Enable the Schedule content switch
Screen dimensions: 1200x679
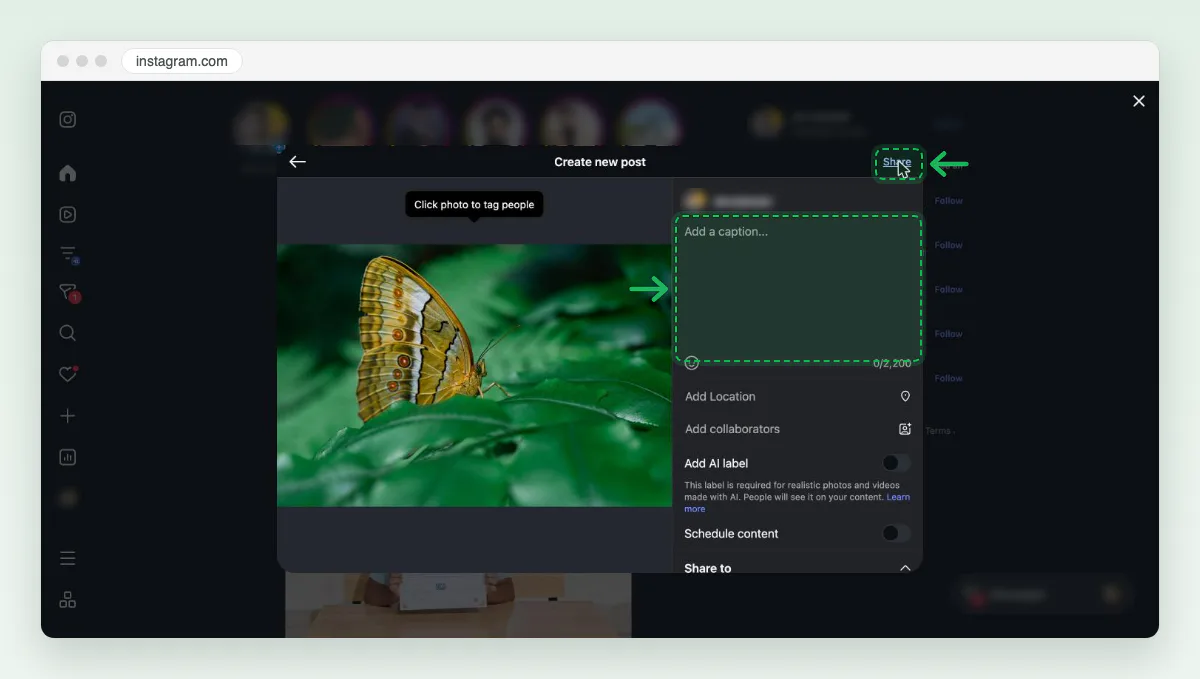click(896, 533)
